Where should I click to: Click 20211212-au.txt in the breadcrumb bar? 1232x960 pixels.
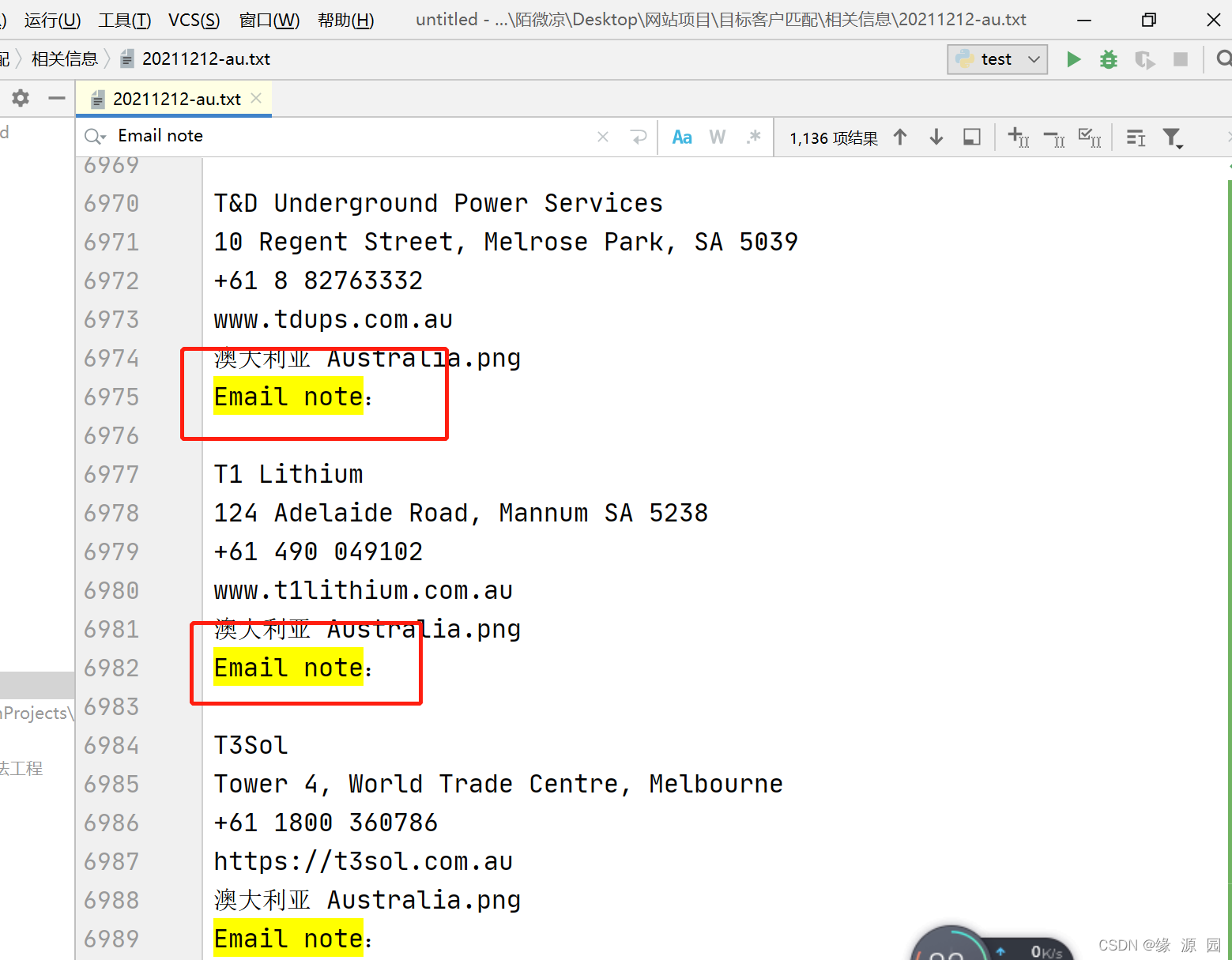(205, 59)
